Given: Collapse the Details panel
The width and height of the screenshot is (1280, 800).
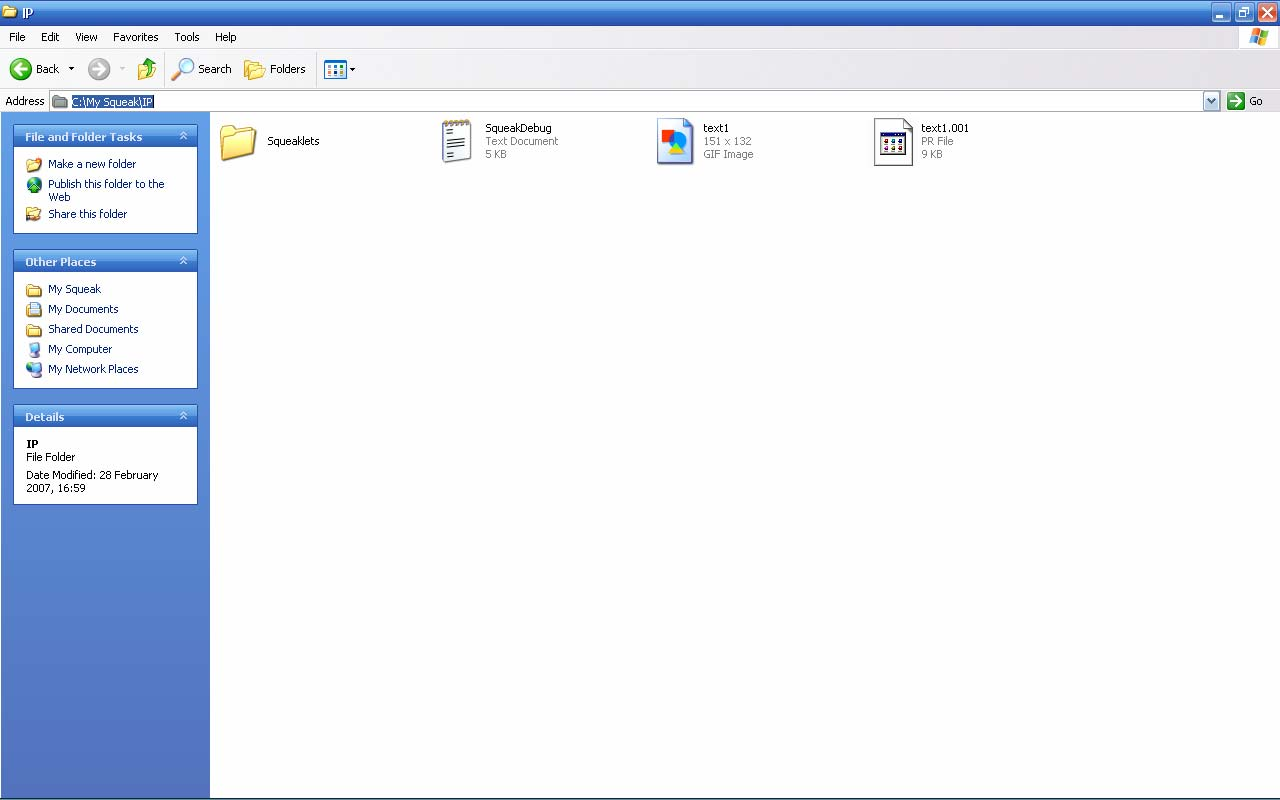Looking at the screenshot, I should [183, 416].
